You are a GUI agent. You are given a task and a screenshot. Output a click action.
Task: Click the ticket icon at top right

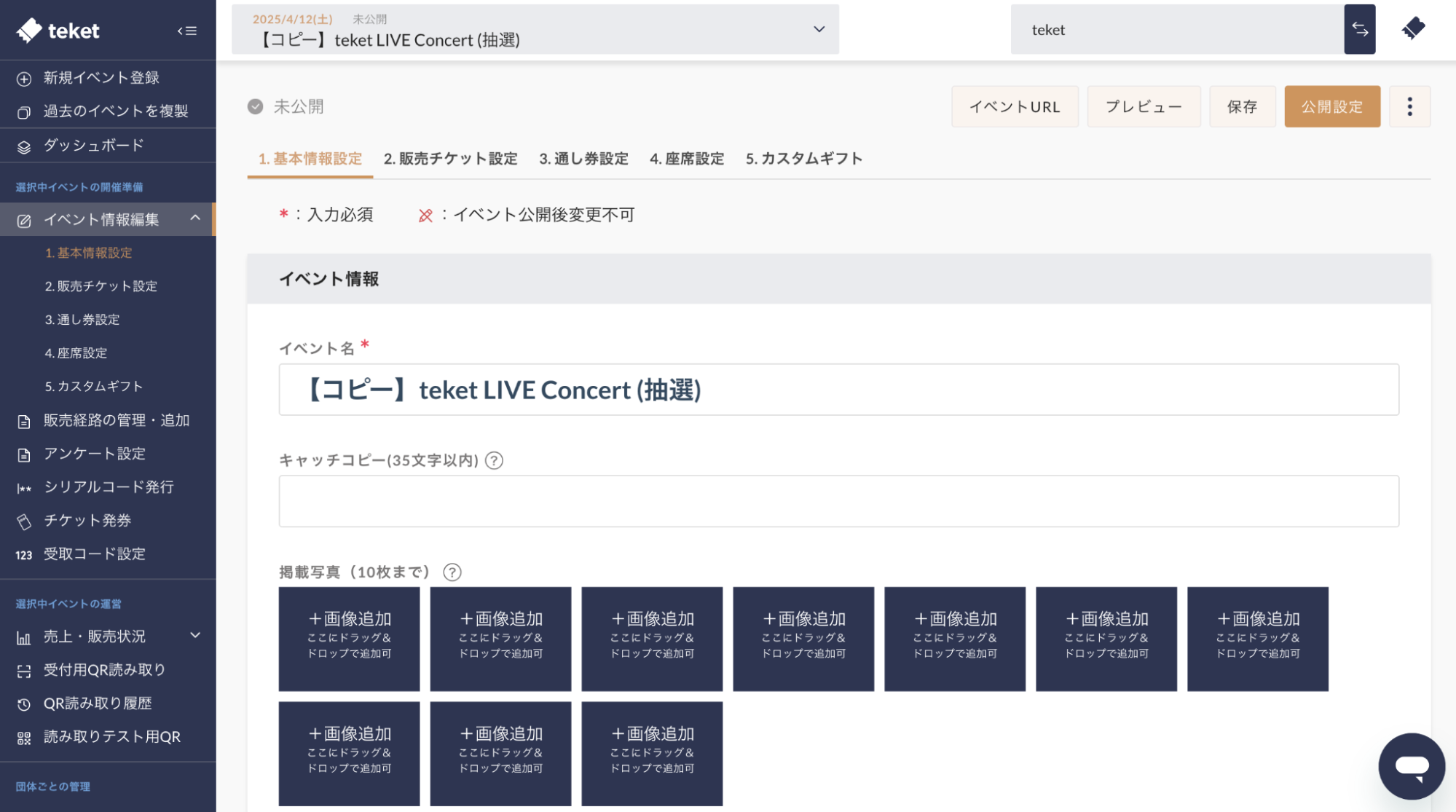[x=1414, y=28]
